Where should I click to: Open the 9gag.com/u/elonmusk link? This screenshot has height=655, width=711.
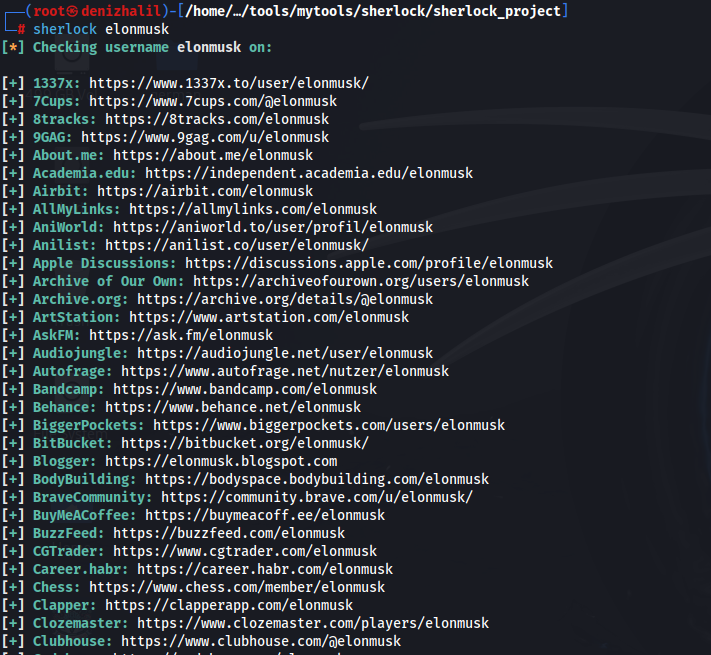205,137
